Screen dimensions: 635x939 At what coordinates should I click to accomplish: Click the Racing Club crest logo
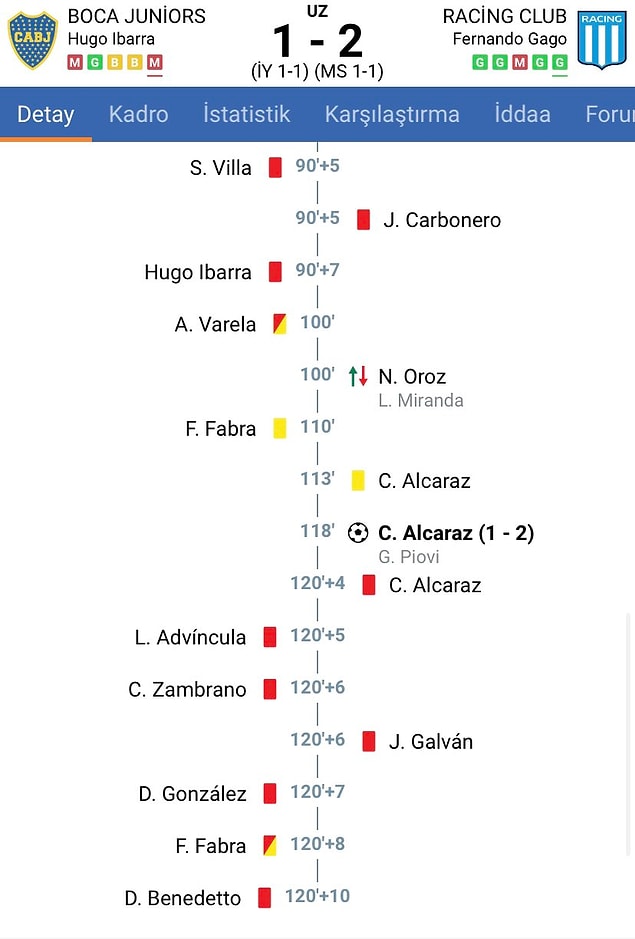pyautogui.click(x=601, y=40)
